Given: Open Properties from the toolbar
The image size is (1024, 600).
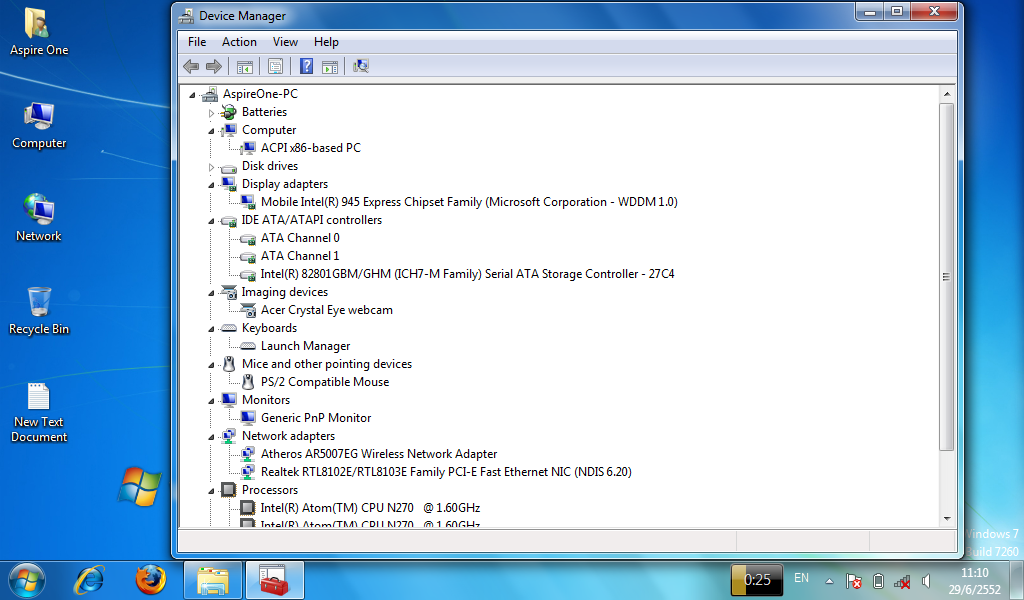Looking at the screenshot, I should pos(276,66).
